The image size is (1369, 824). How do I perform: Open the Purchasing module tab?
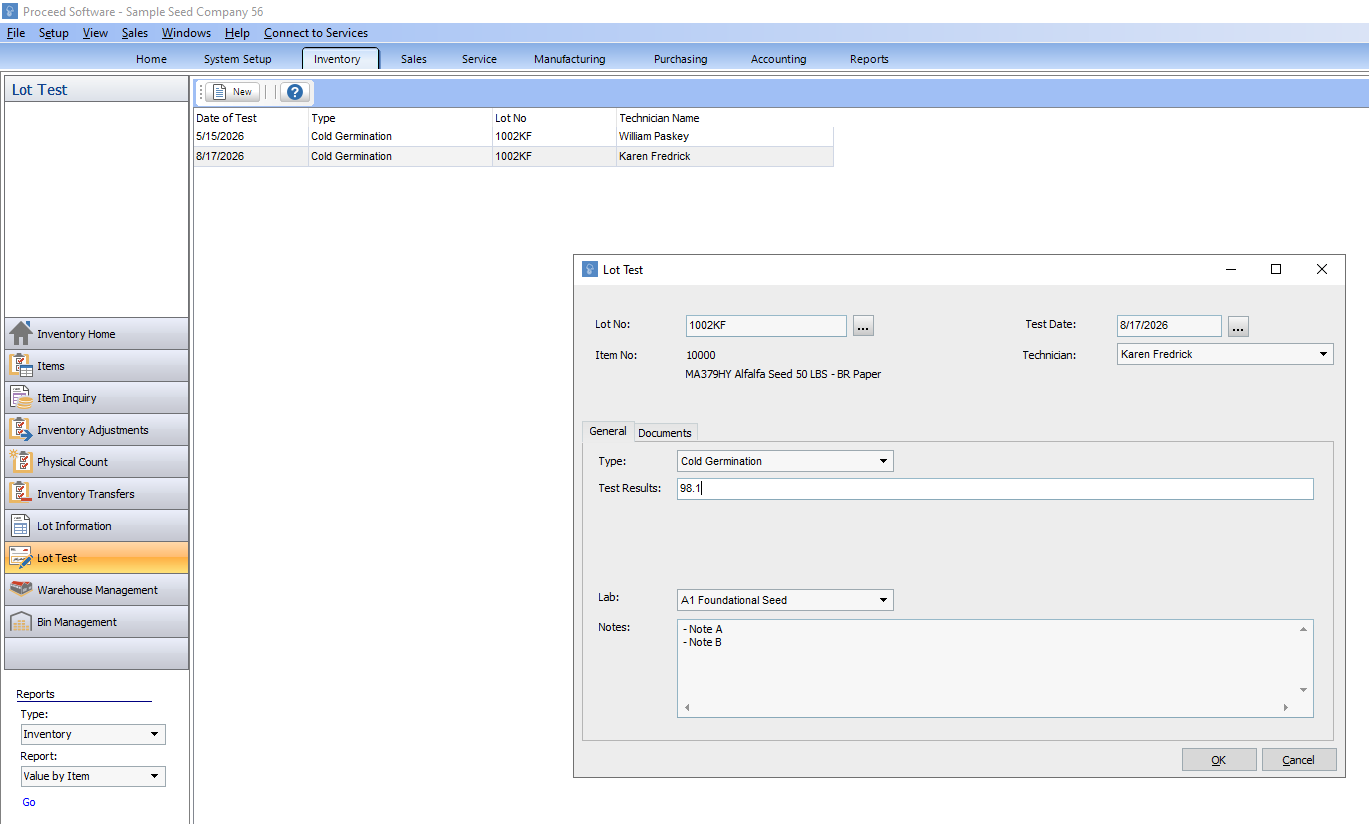click(x=680, y=59)
